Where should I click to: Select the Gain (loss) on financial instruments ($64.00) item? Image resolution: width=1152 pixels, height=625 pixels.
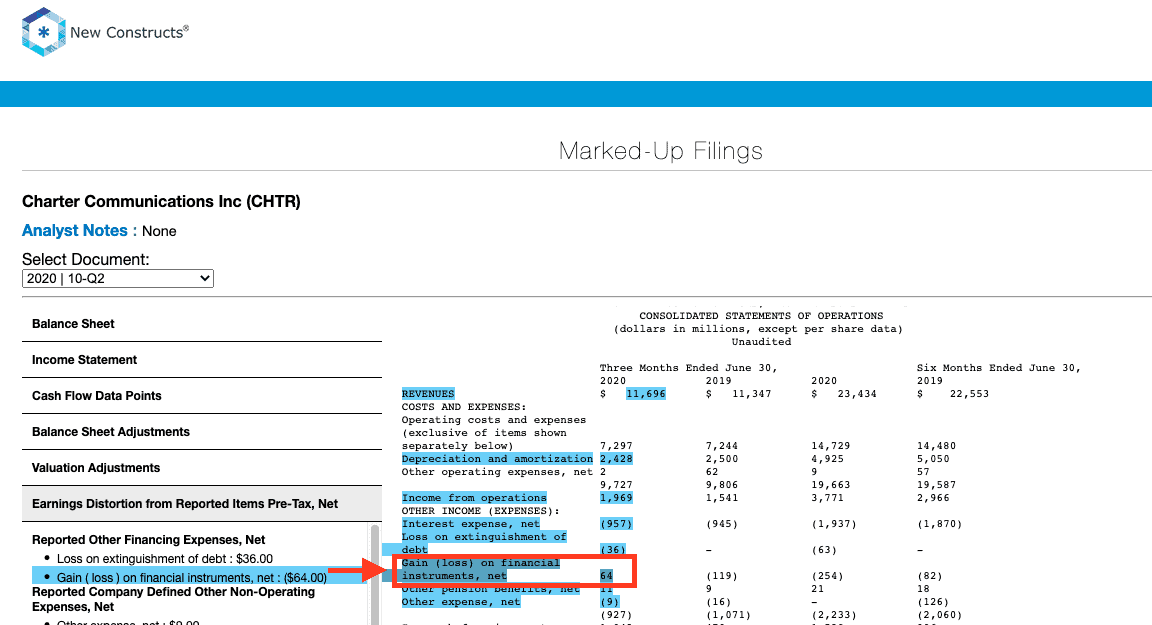(192, 578)
